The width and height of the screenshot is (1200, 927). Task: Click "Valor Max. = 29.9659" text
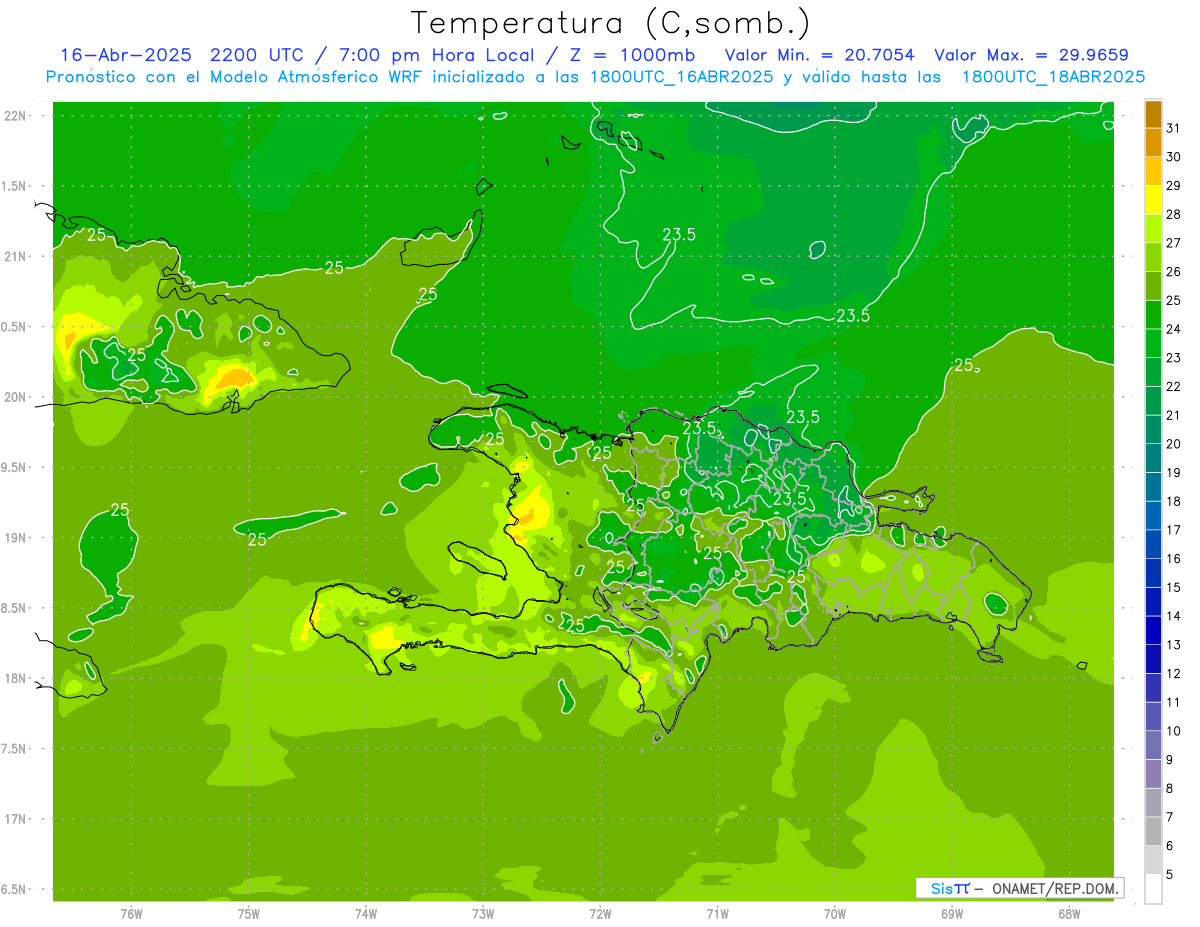pos(1031,55)
